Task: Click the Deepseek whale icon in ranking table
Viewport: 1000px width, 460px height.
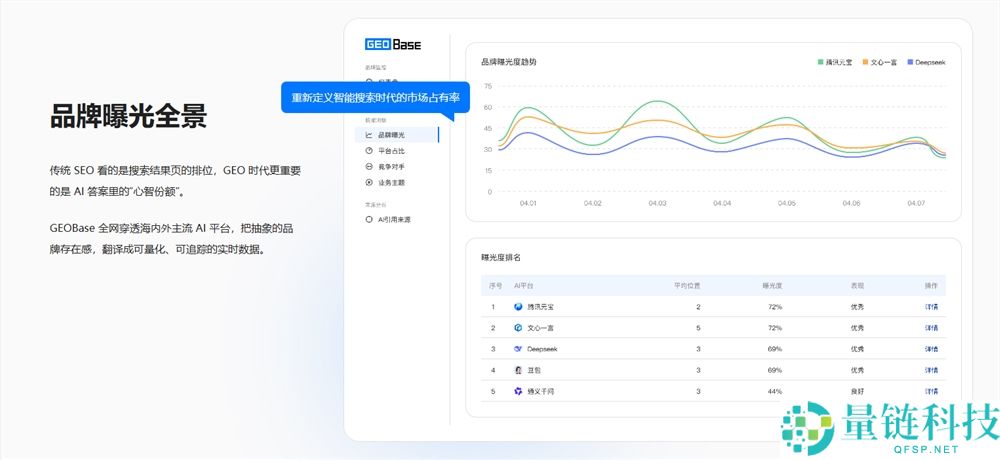Action: click(518, 349)
